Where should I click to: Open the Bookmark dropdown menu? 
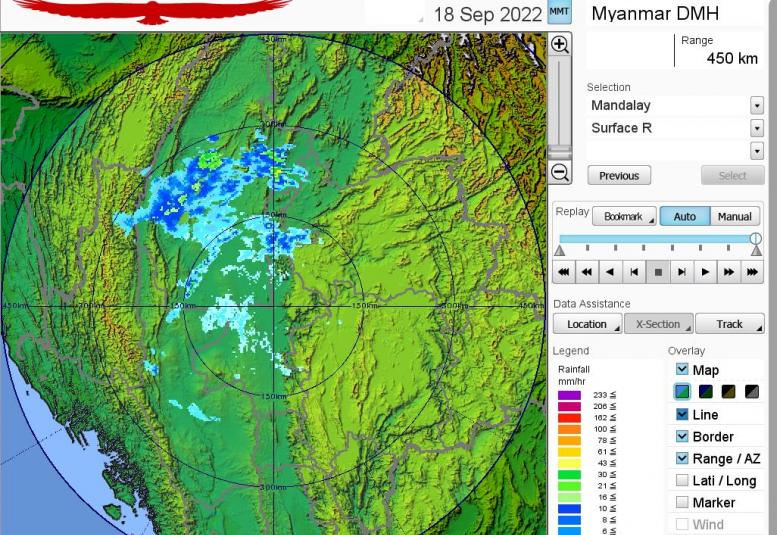[624, 216]
